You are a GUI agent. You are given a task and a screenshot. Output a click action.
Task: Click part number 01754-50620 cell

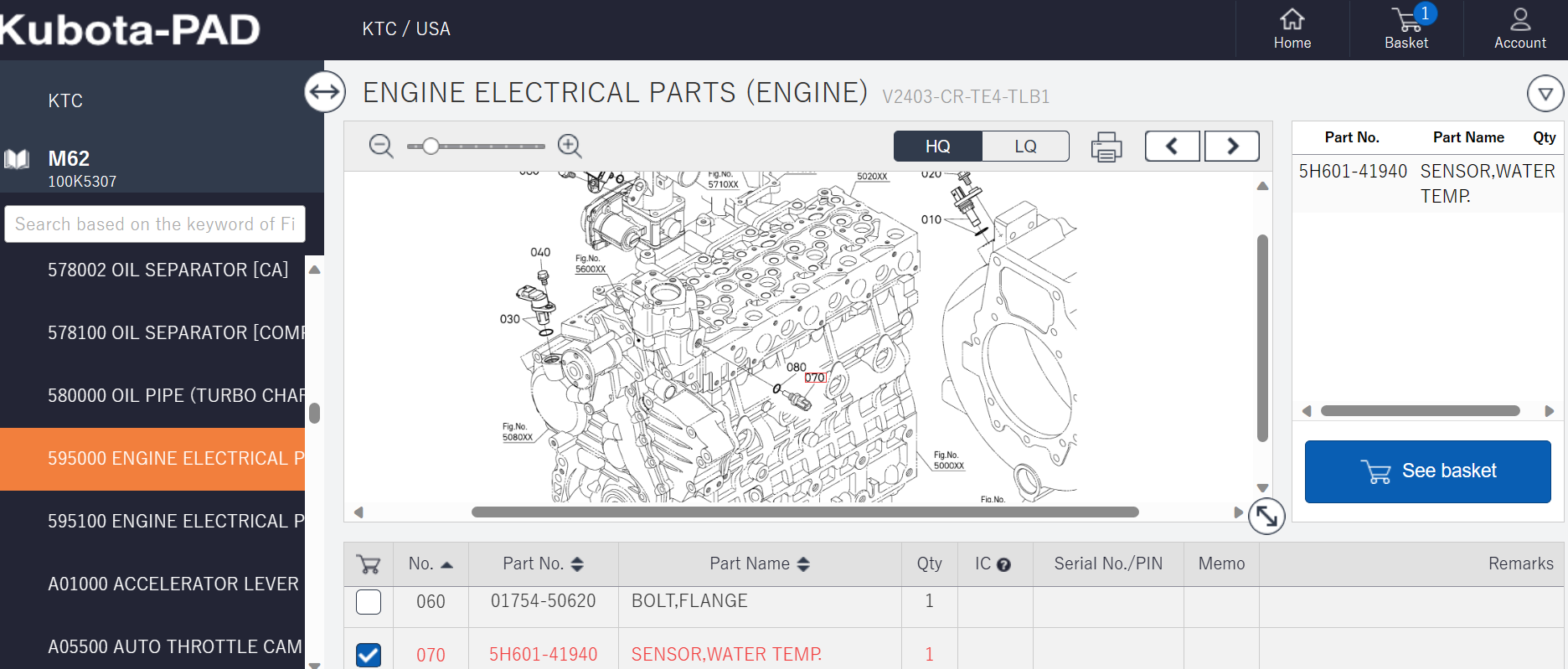point(543,601)
